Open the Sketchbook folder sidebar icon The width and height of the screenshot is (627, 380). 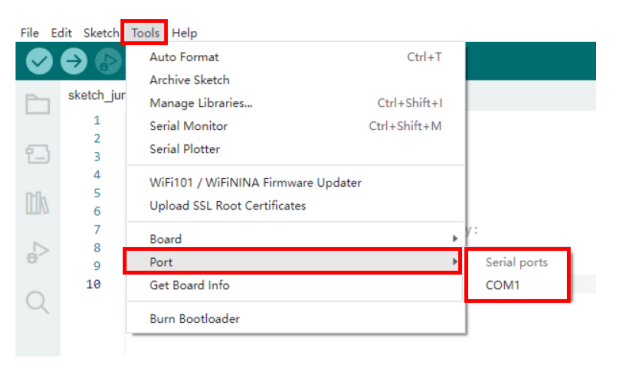tap(38, 104)
